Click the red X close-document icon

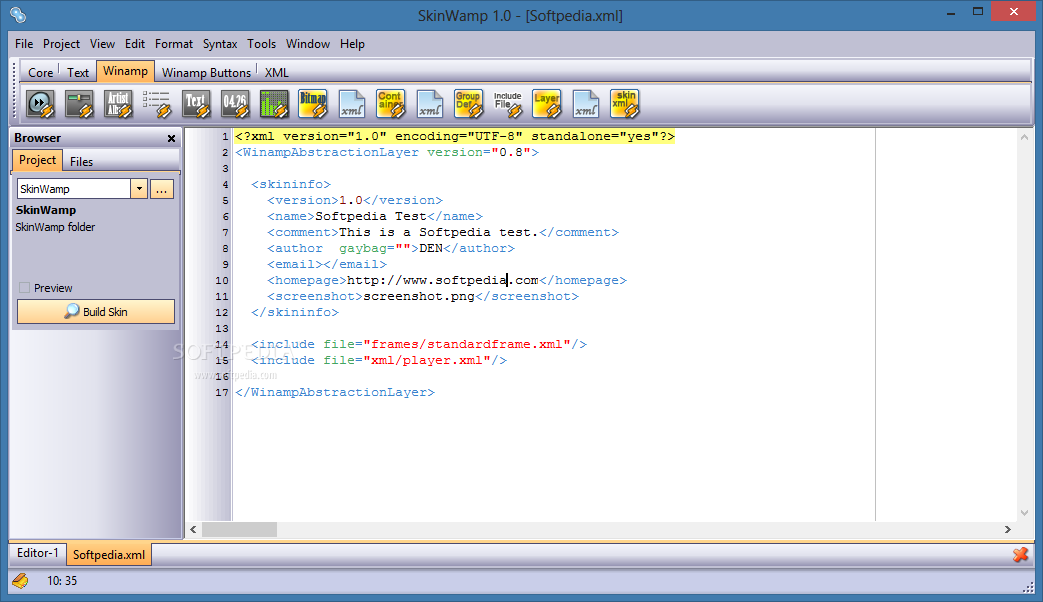(x=1020, y=554)
